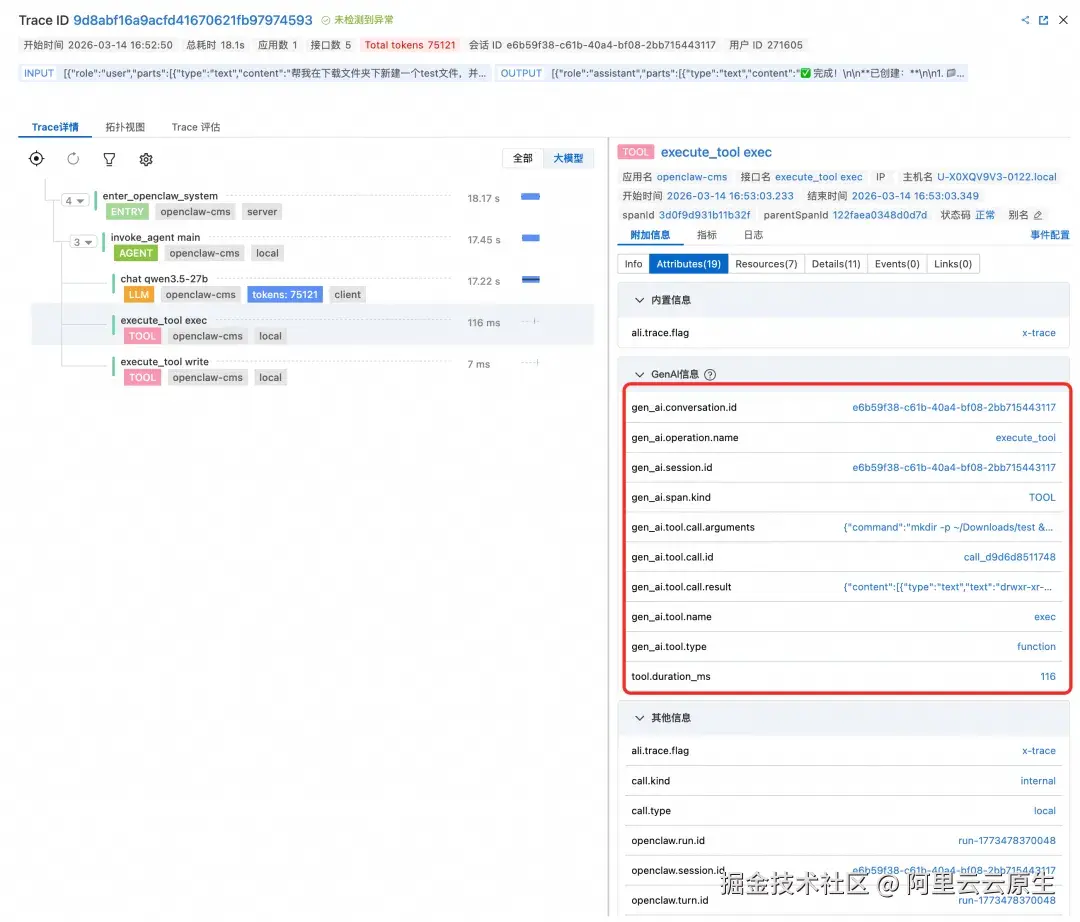Screen dimensions: 1080x922
Task: Switch to the 全部 filter
Action: (x=523, y=158)
